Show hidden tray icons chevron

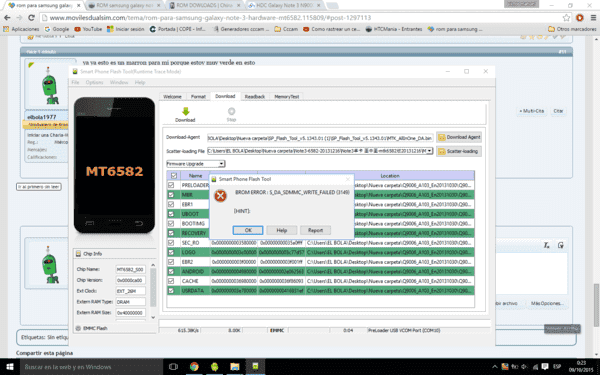coord(495,367)
